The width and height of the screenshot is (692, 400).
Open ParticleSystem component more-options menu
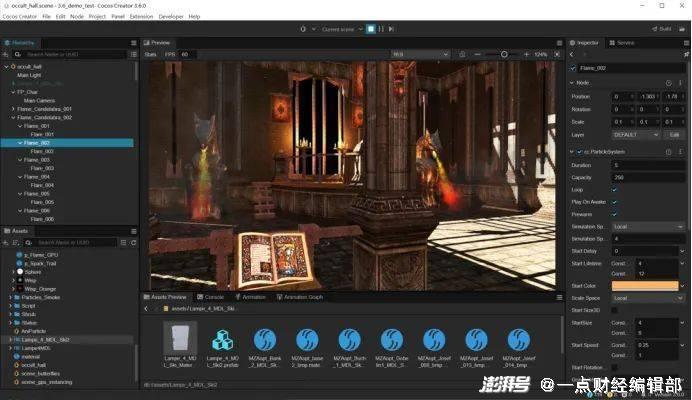coord(680,151)
